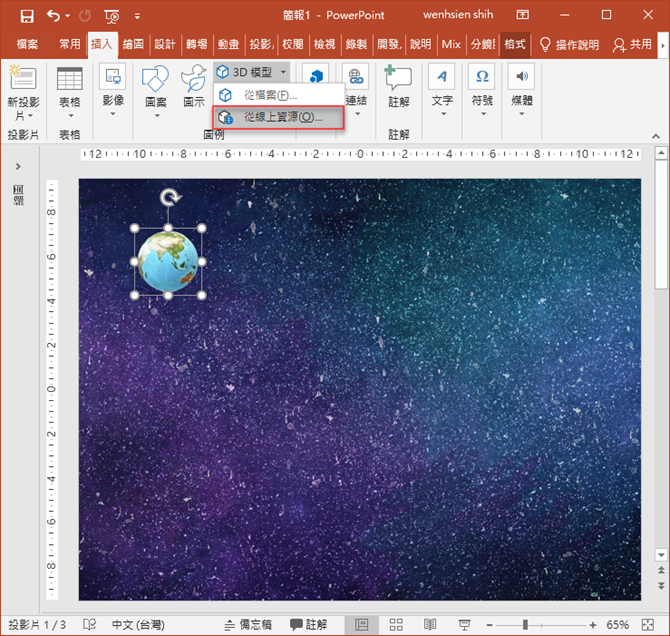670x636 pixels.
Task: Expand the slide thumbnail pane arrow
Action: point(18,166)
